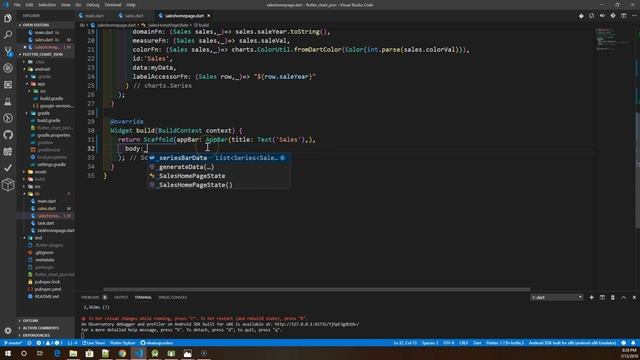Open Source Control view in activity bar
The width and height of the screenshot is (640, 360).
tap(8, 51)
